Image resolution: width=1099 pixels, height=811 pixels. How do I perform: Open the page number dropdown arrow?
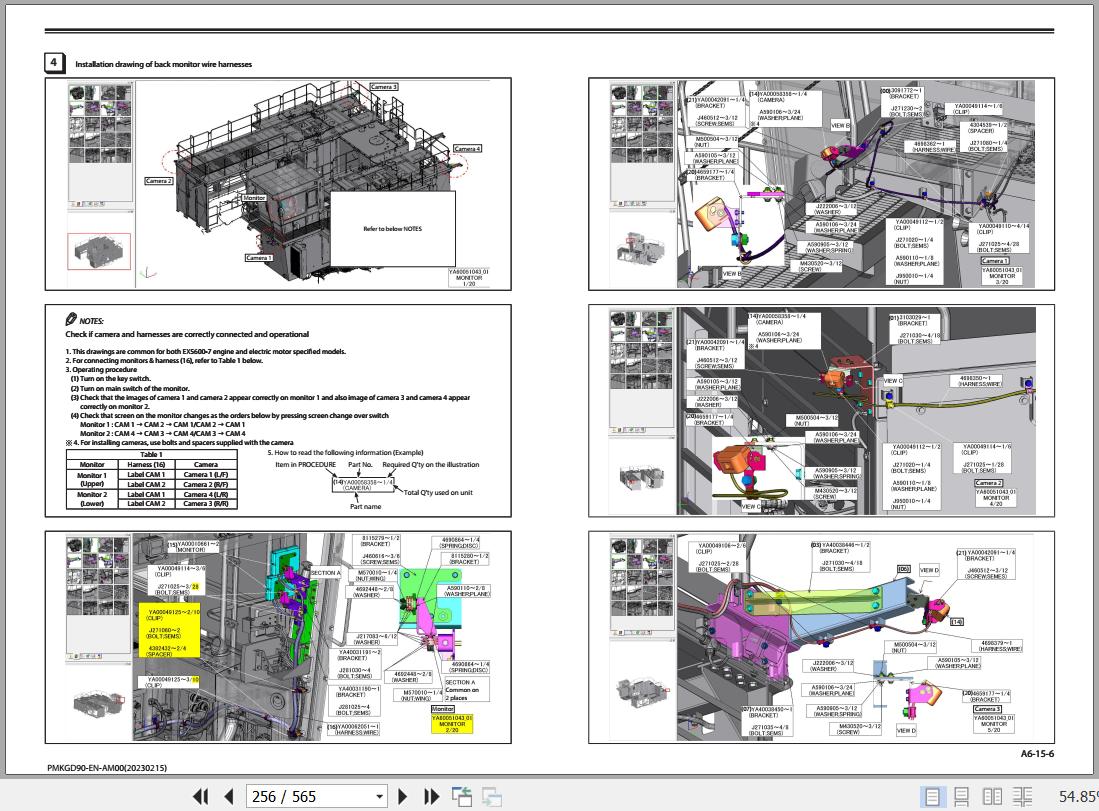[x=379, y=797]
